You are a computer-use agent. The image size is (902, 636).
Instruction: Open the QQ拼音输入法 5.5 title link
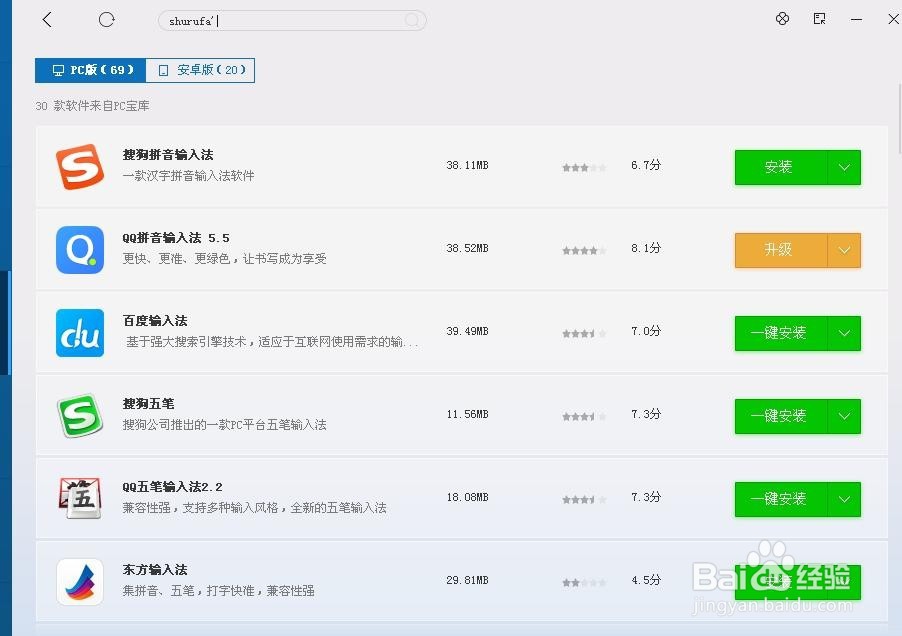pos(176,237)
